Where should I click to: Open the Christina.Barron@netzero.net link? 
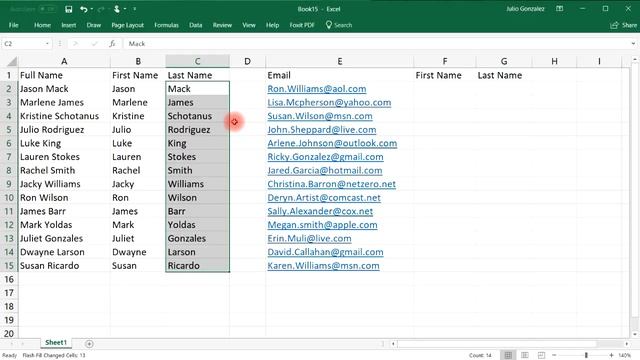331,184
